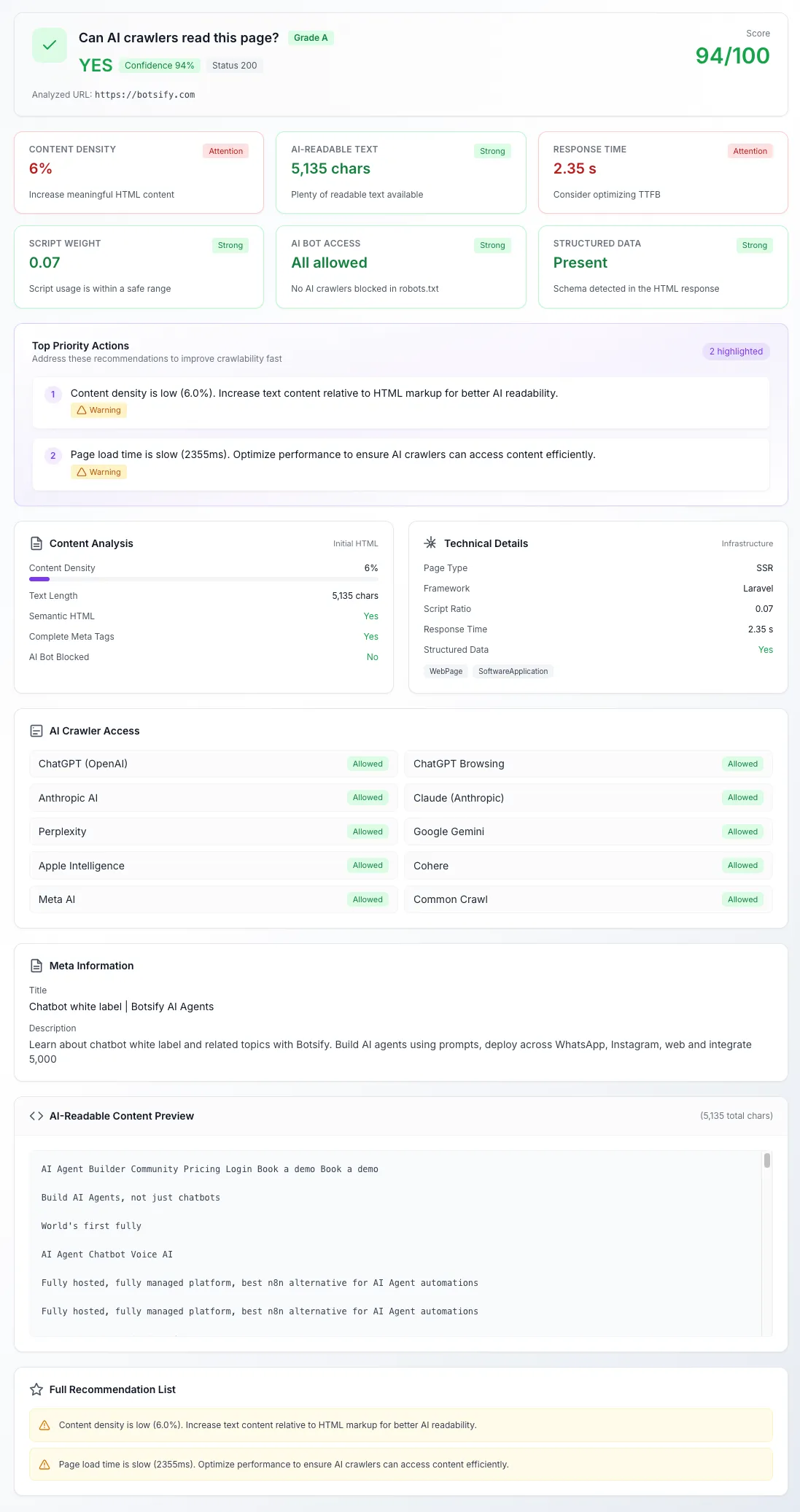Click the Meta Information document icon
Screen dimensions: 800x1512
pyautogui.click(x=36, y=966)
